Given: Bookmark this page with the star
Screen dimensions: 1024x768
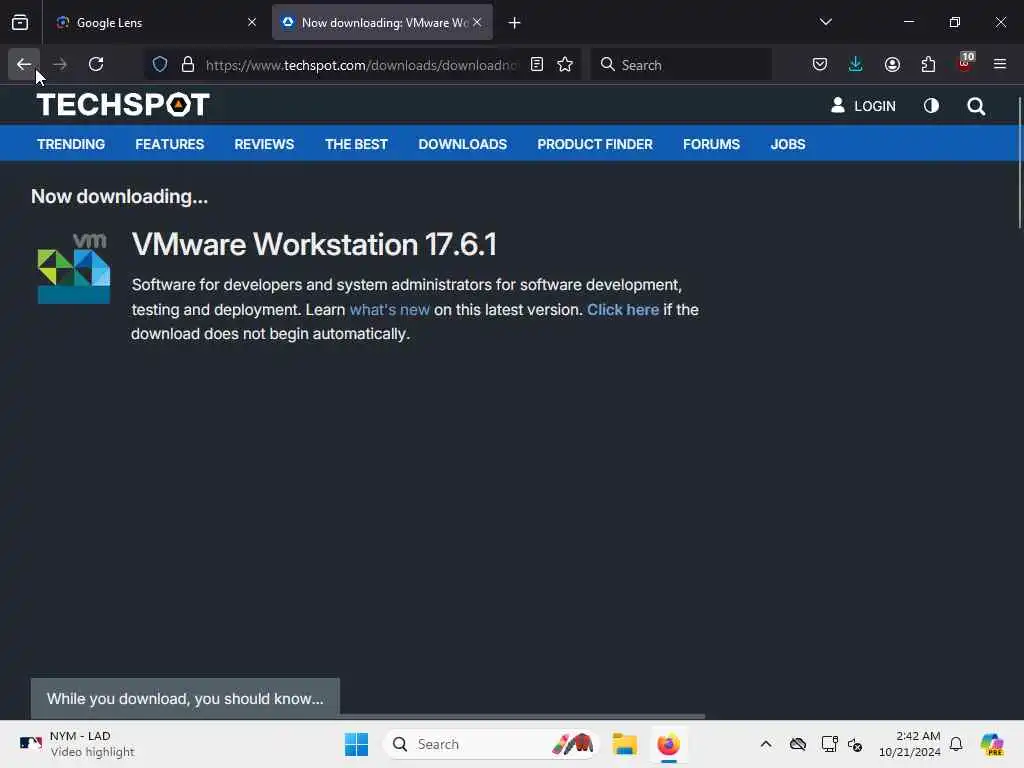Looking at the screenshot, I should tap(565, 64).
